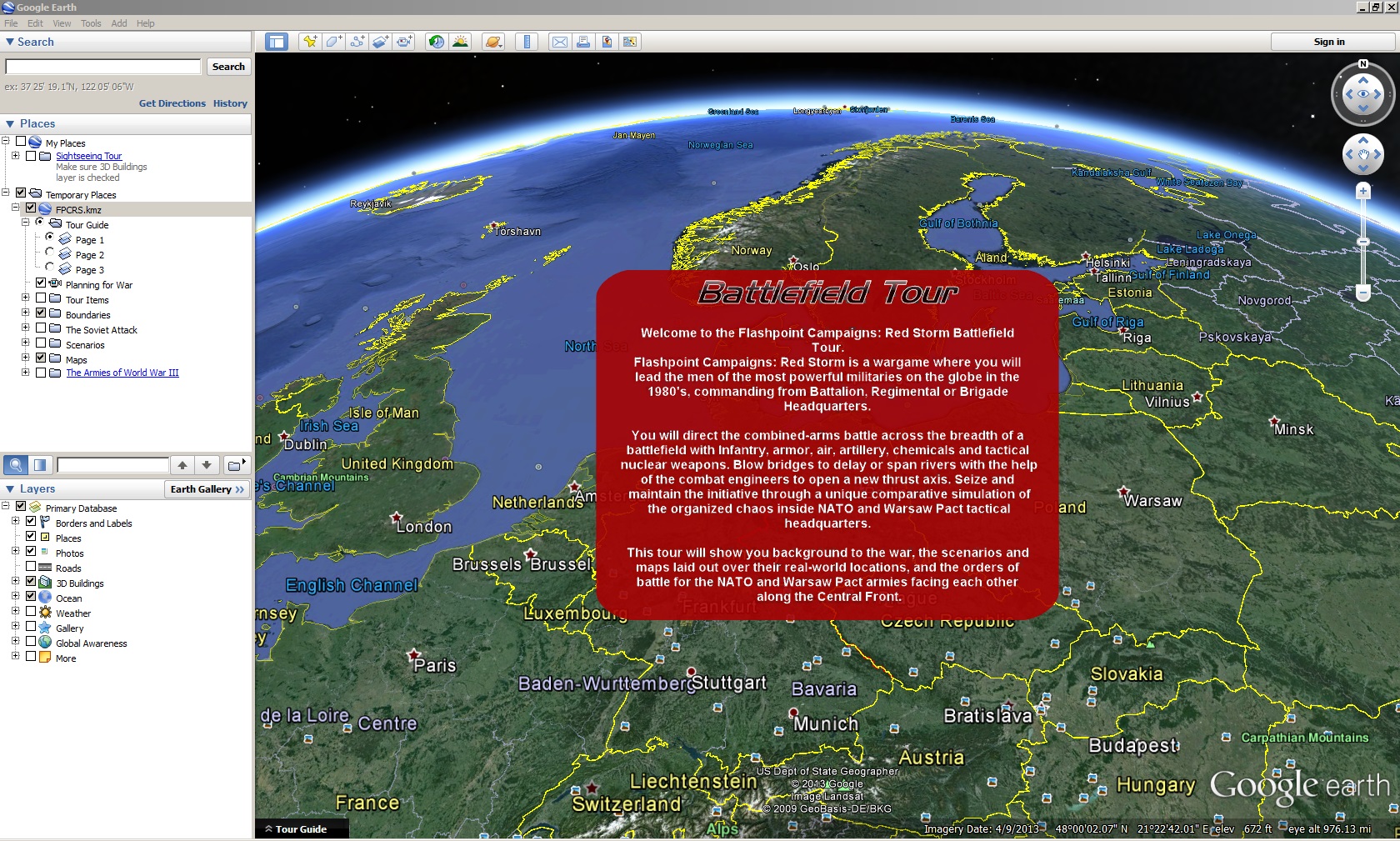This screenshot has height=841, width=1400.
Task: Click the places search magnifier icon
Action: (16, 465)
